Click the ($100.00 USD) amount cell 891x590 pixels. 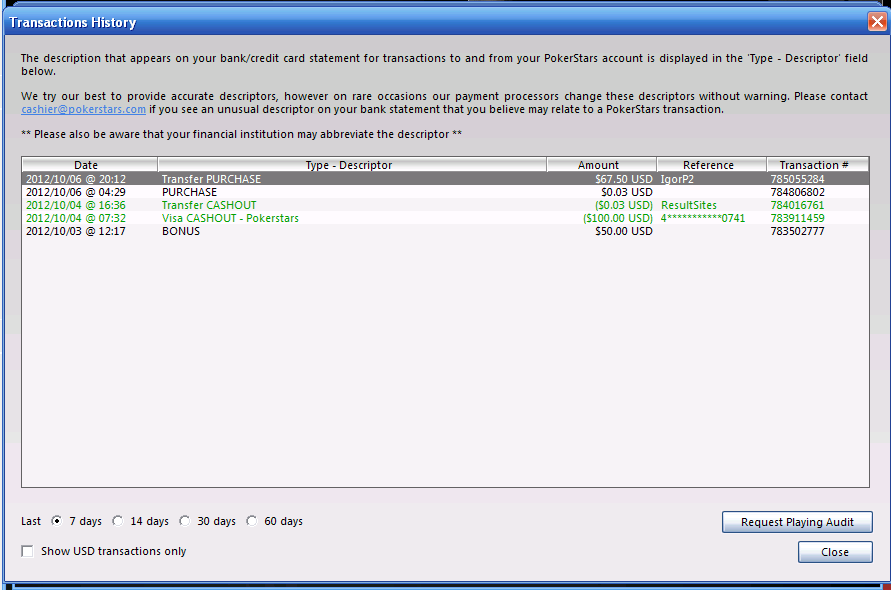tap(618, 218)
